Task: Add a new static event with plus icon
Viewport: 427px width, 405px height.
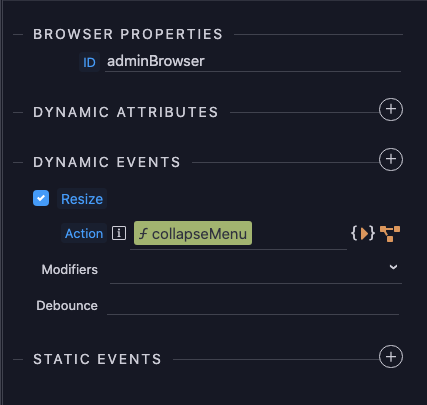Action: point(391,357)
